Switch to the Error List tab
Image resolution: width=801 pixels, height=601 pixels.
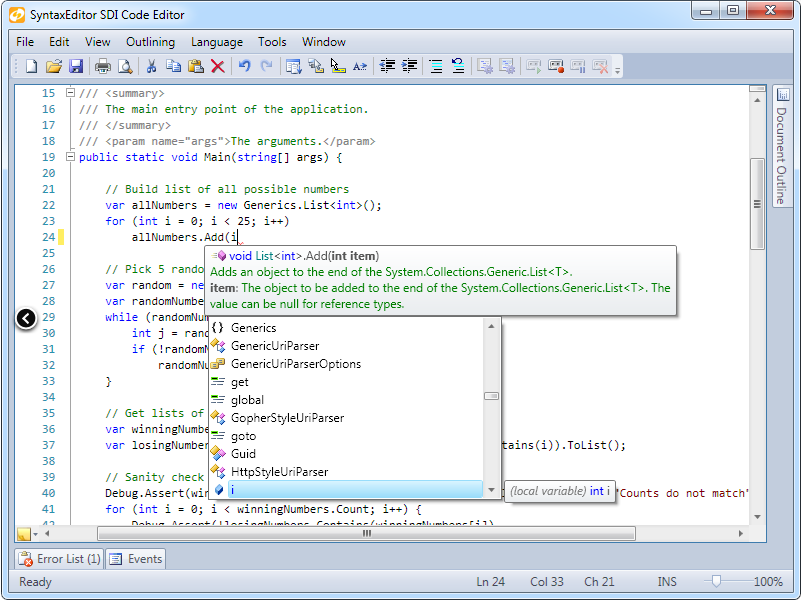[x=59, y=559]
